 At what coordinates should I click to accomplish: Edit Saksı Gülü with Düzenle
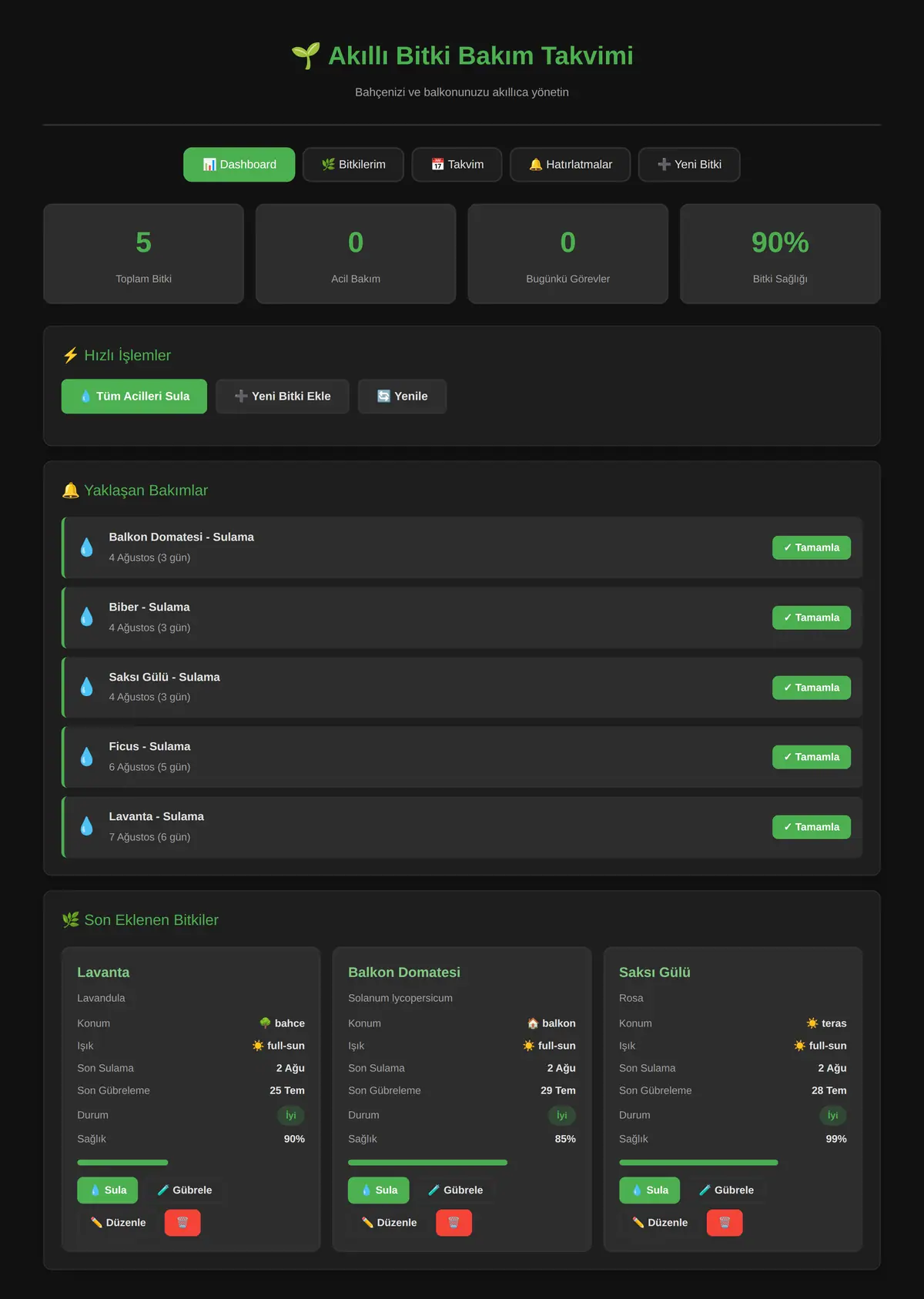pos(660,1223)
